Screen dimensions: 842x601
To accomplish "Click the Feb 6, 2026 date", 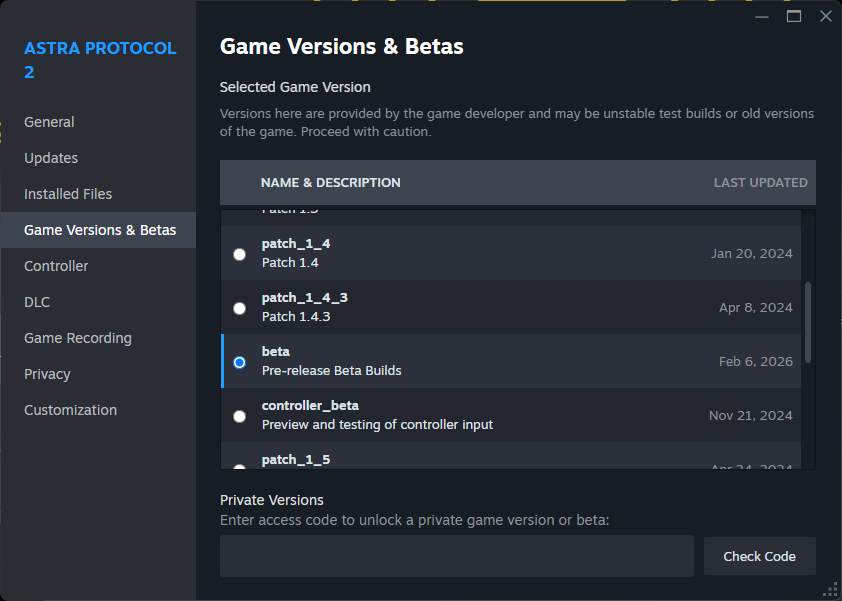I will coord(756,361).
